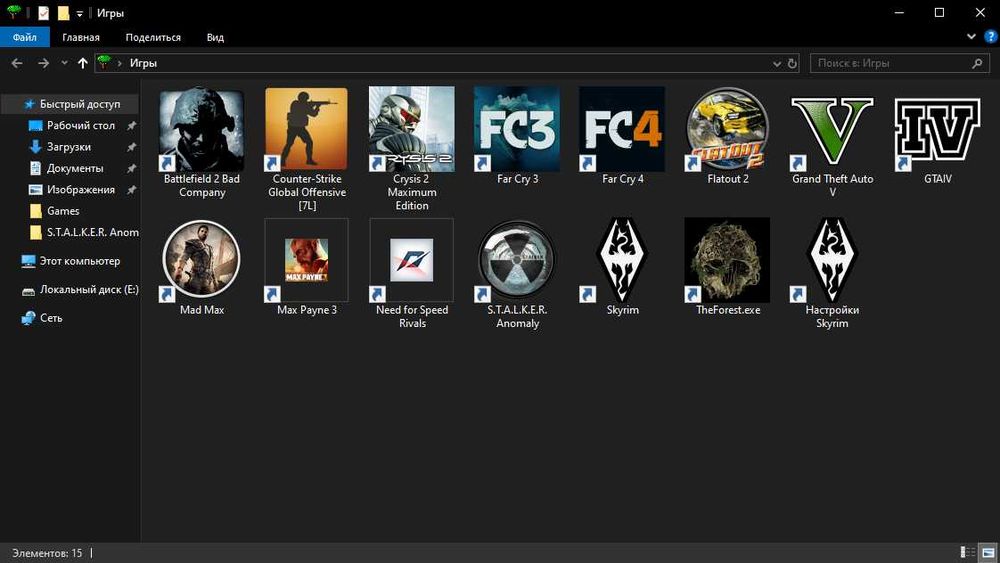Open Explorer help question mark
1000x563 pixels.
[x=990, y=36]
